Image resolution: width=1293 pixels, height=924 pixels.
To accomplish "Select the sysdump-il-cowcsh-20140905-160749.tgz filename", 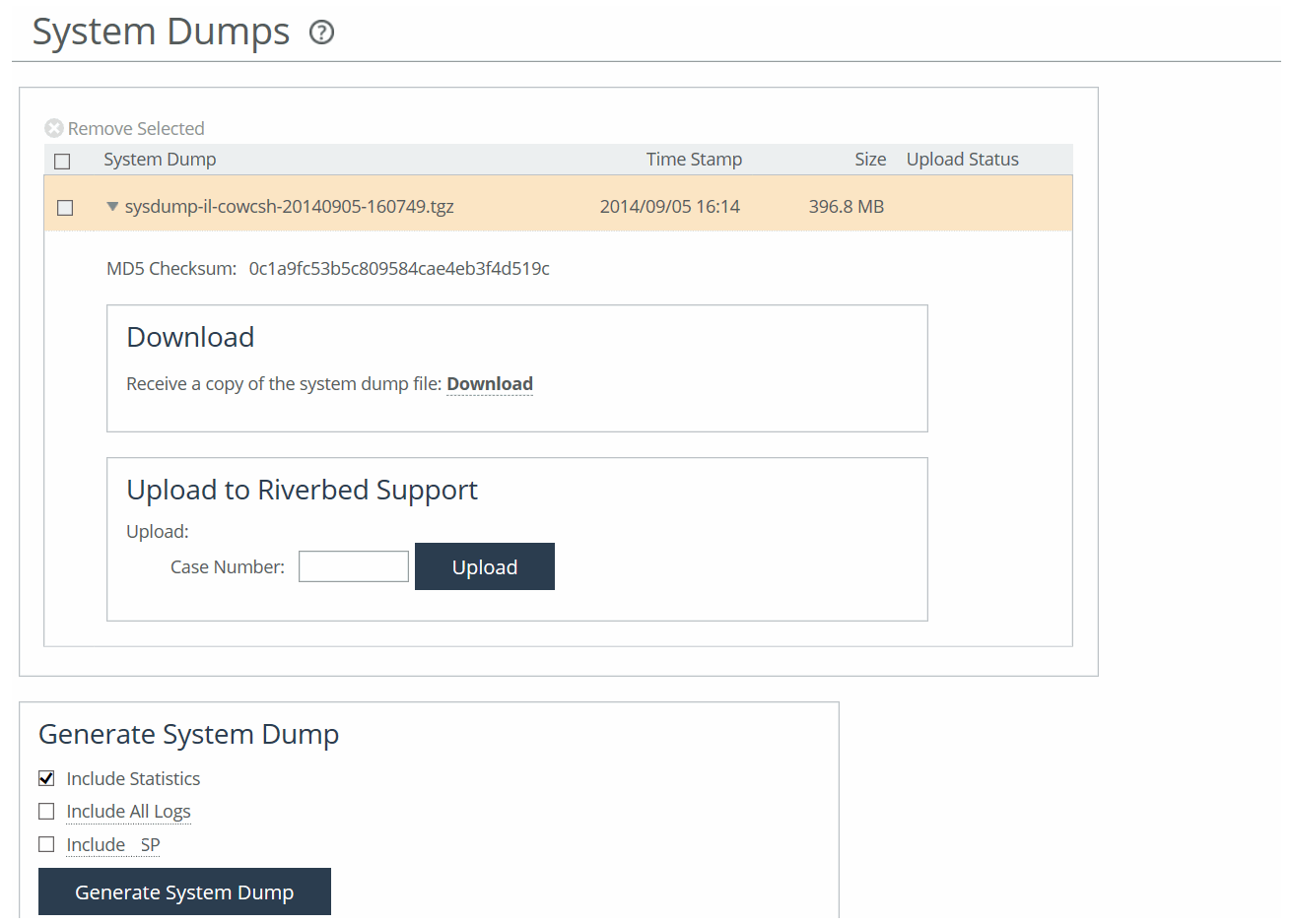I will (x=289, y=207).
